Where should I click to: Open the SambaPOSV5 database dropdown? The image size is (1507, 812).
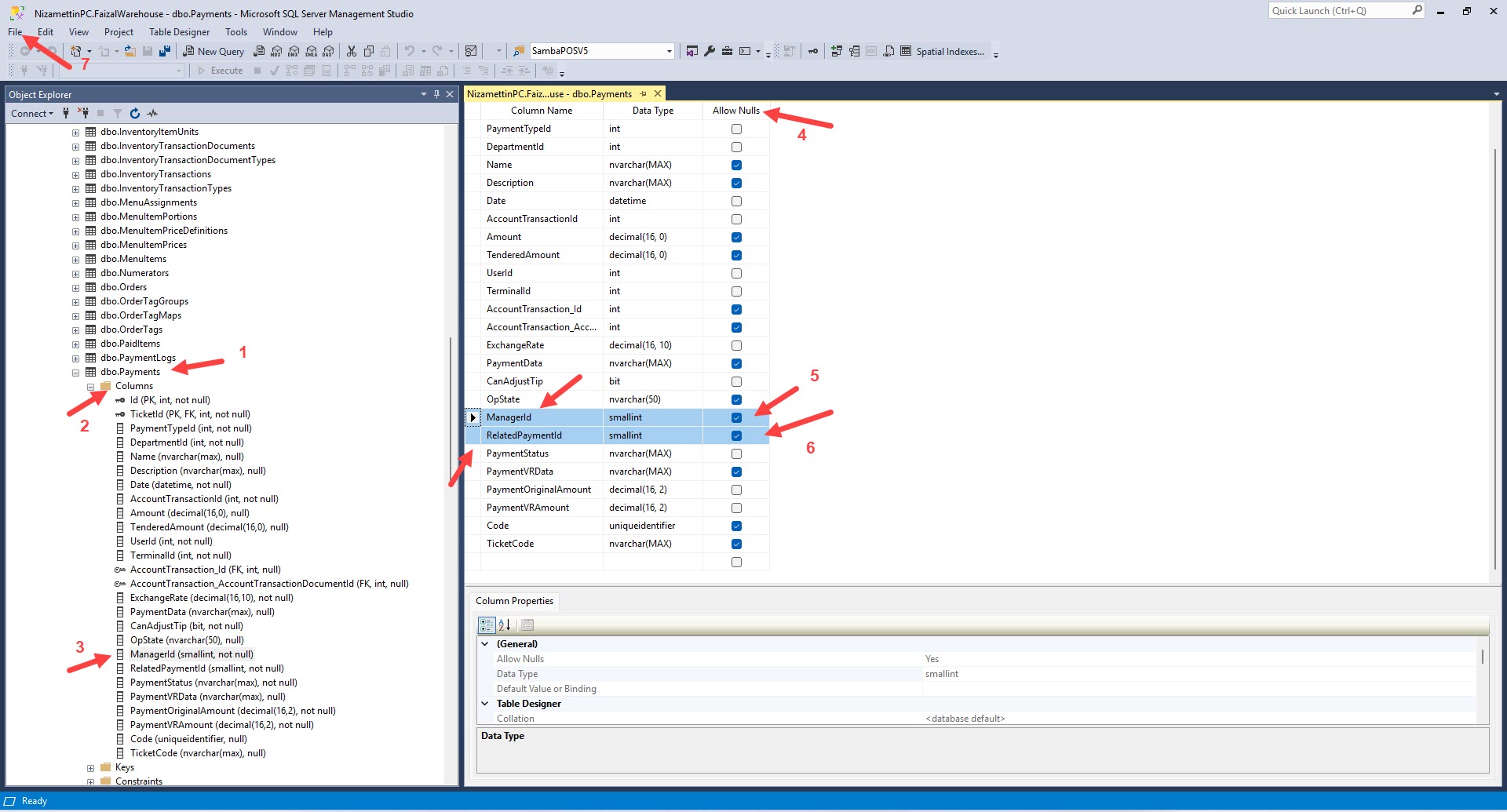click(x=669, y=52)
